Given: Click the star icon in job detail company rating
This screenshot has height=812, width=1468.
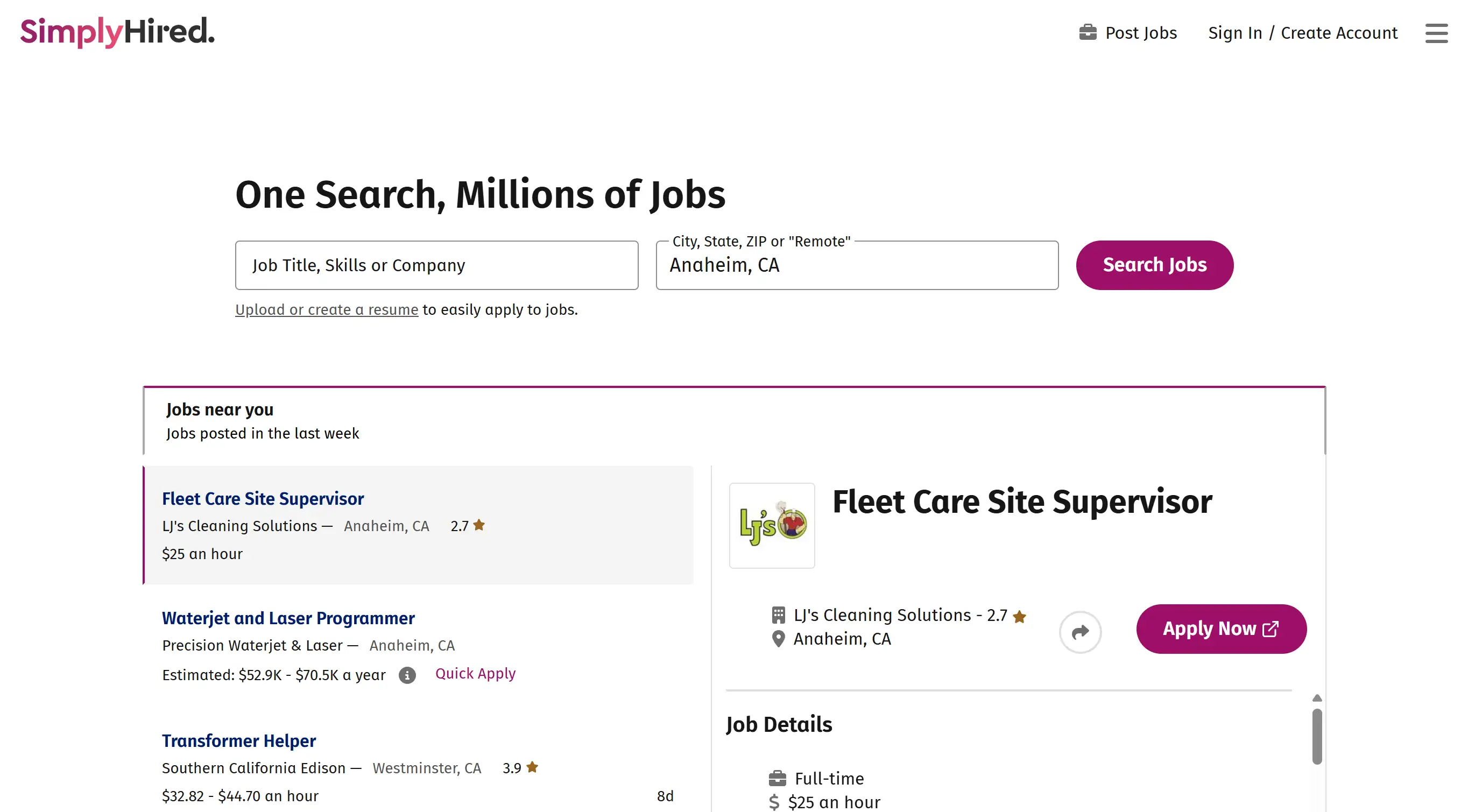Looking at the screenshot, I should (1020, 617).
